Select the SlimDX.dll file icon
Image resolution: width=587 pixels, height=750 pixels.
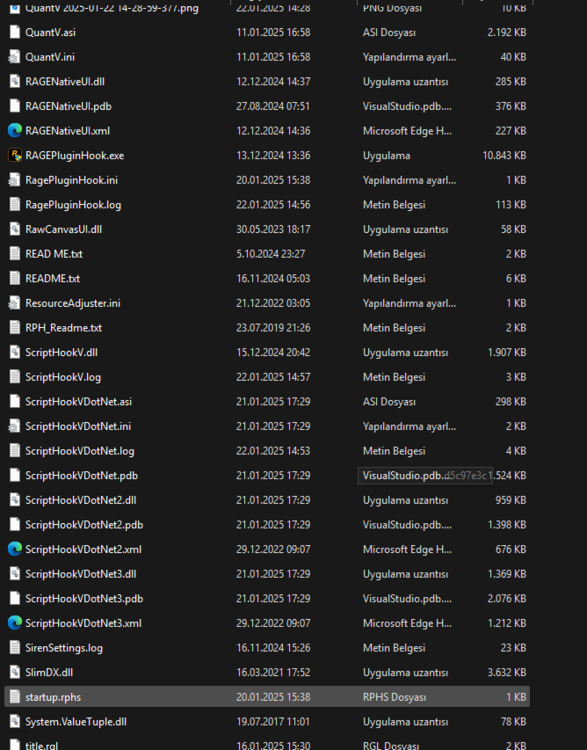15,672
